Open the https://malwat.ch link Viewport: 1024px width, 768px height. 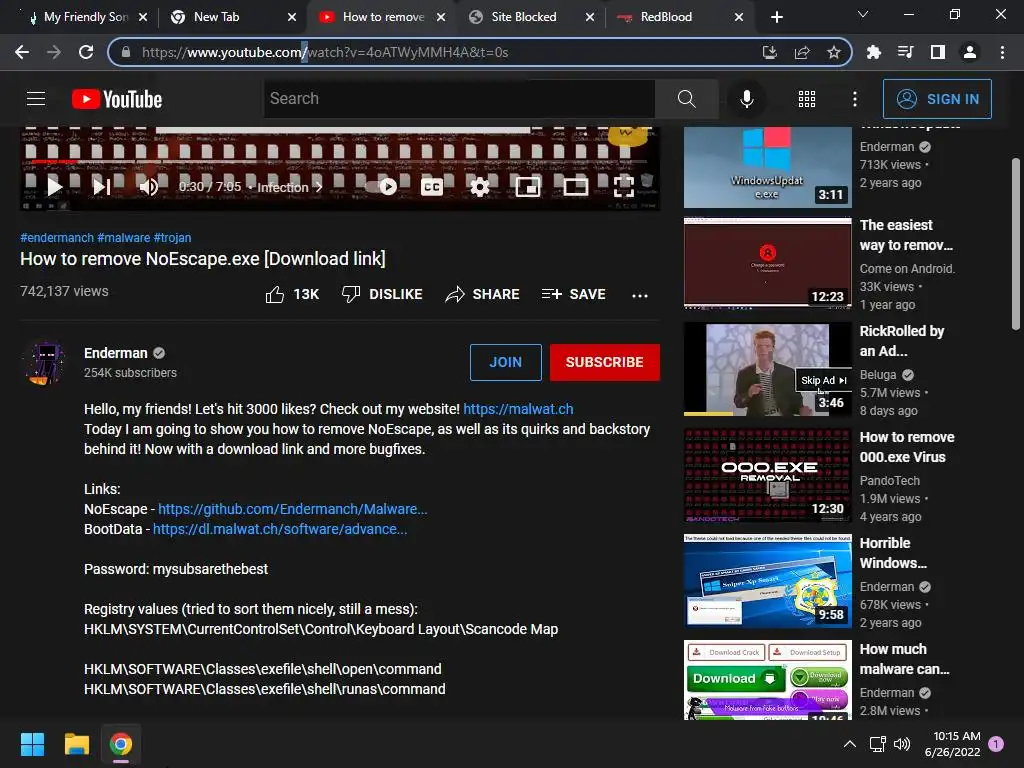(518, 409)
